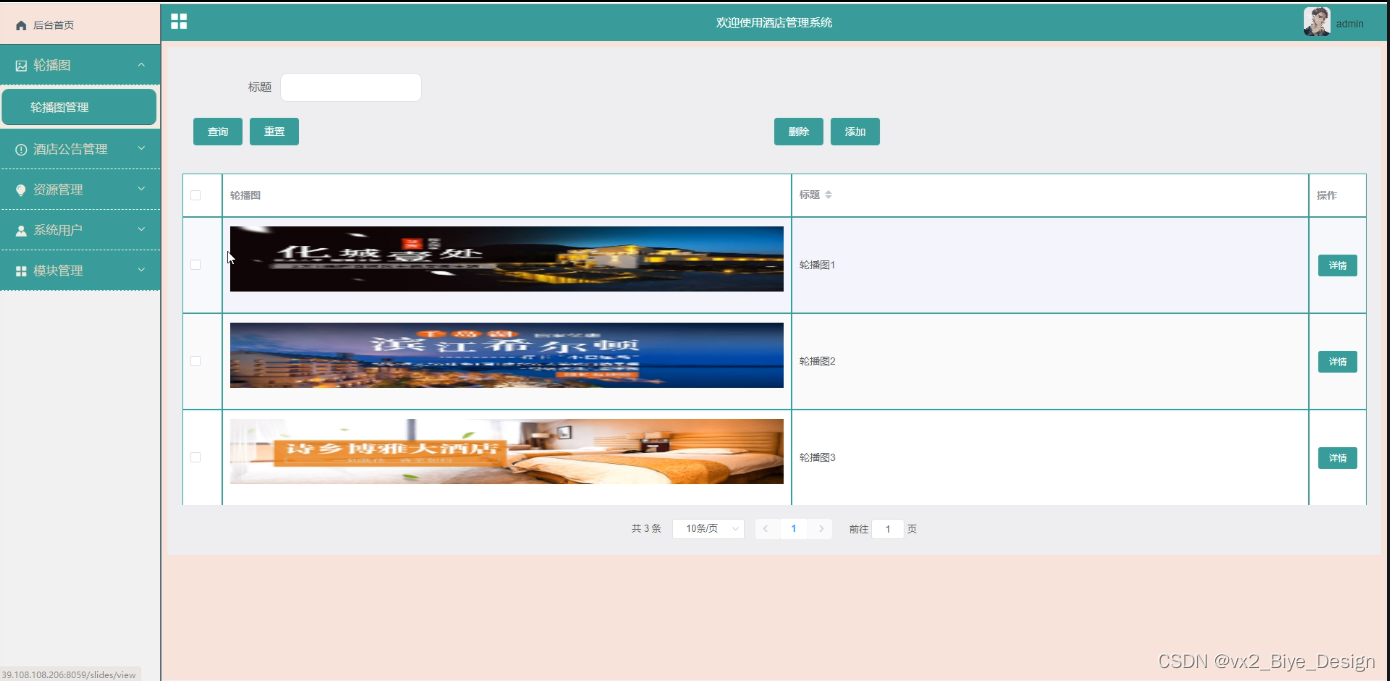The image size is (1390, 681).
Task: Open 详情 for 轮播图1
Action: tap(1337, 265)
